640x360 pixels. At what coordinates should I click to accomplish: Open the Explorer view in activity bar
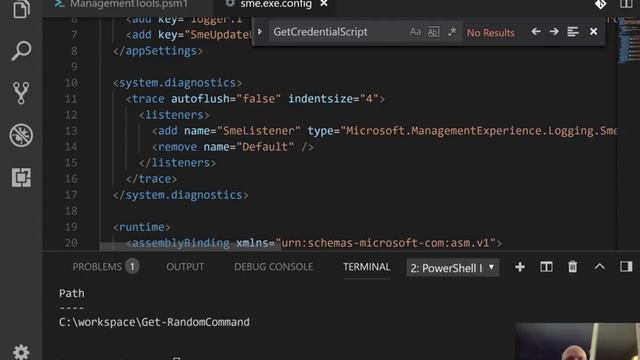click(x=21, y=9)
